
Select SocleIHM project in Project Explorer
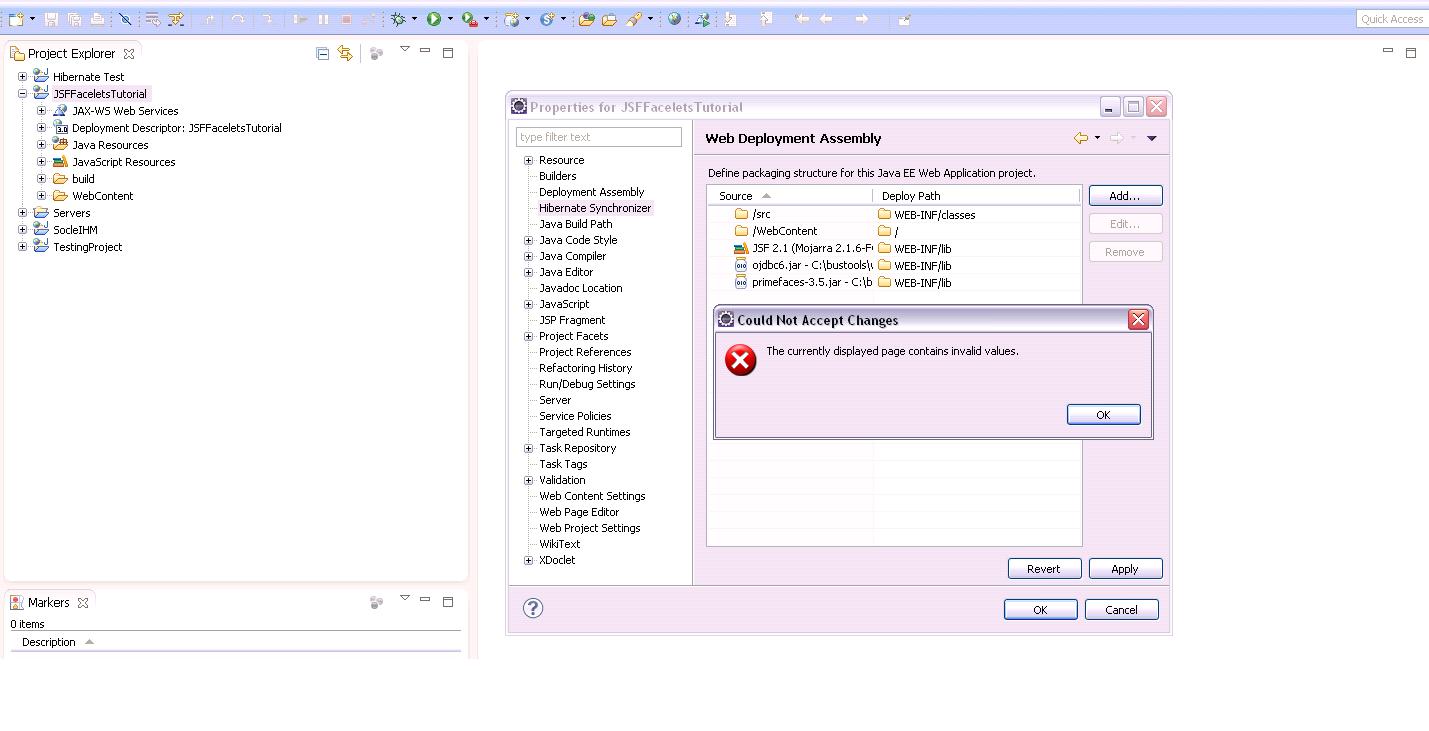(x=75, y=230)
